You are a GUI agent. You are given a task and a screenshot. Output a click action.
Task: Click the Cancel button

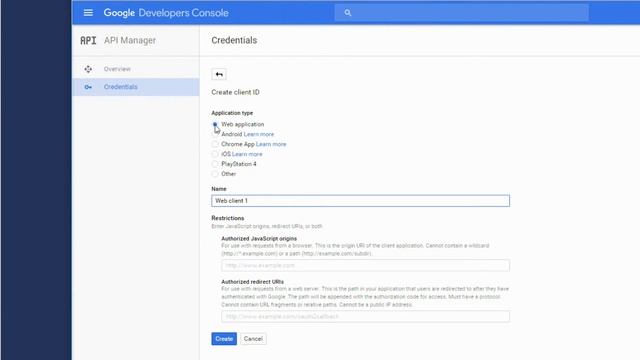click(x=253, y=339)
